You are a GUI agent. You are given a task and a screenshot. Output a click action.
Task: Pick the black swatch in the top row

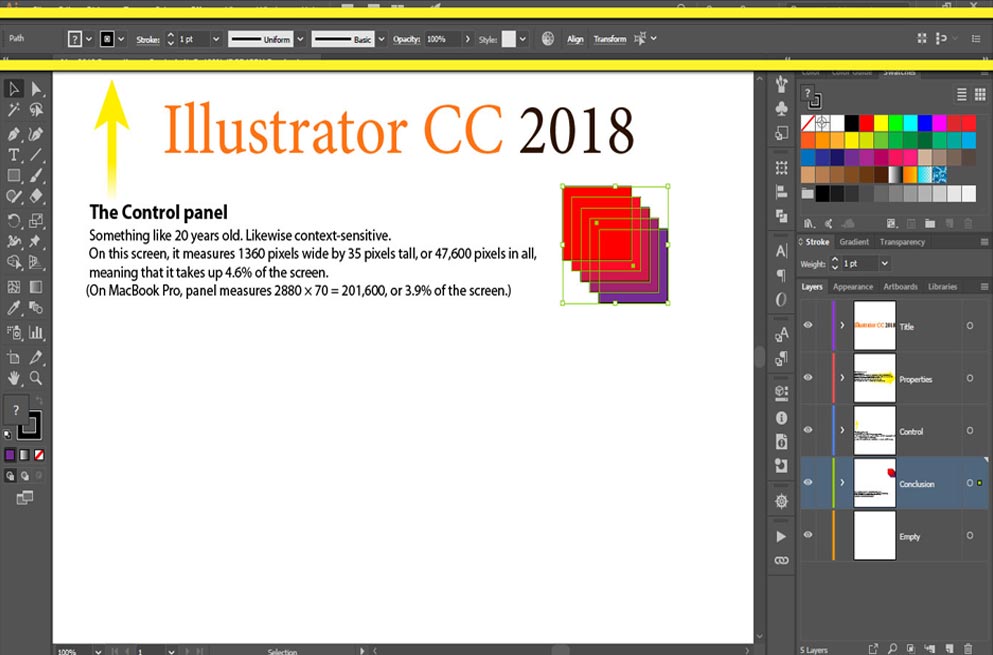[x=852, y=123]
